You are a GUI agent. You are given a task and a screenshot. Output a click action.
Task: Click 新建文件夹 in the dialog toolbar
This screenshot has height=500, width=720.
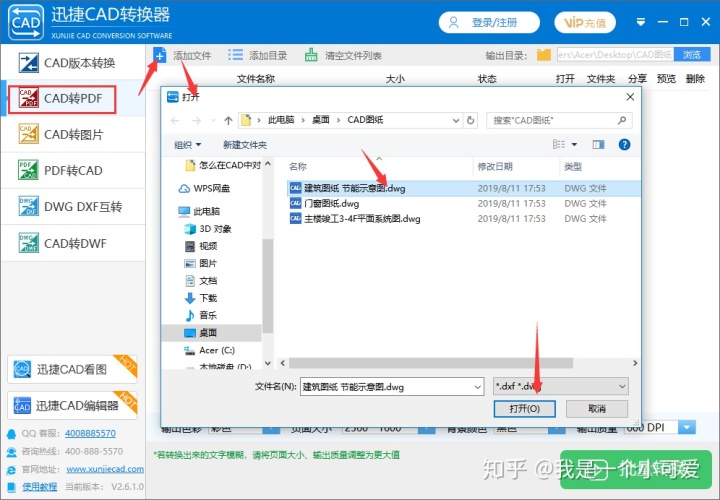(245, 145)
